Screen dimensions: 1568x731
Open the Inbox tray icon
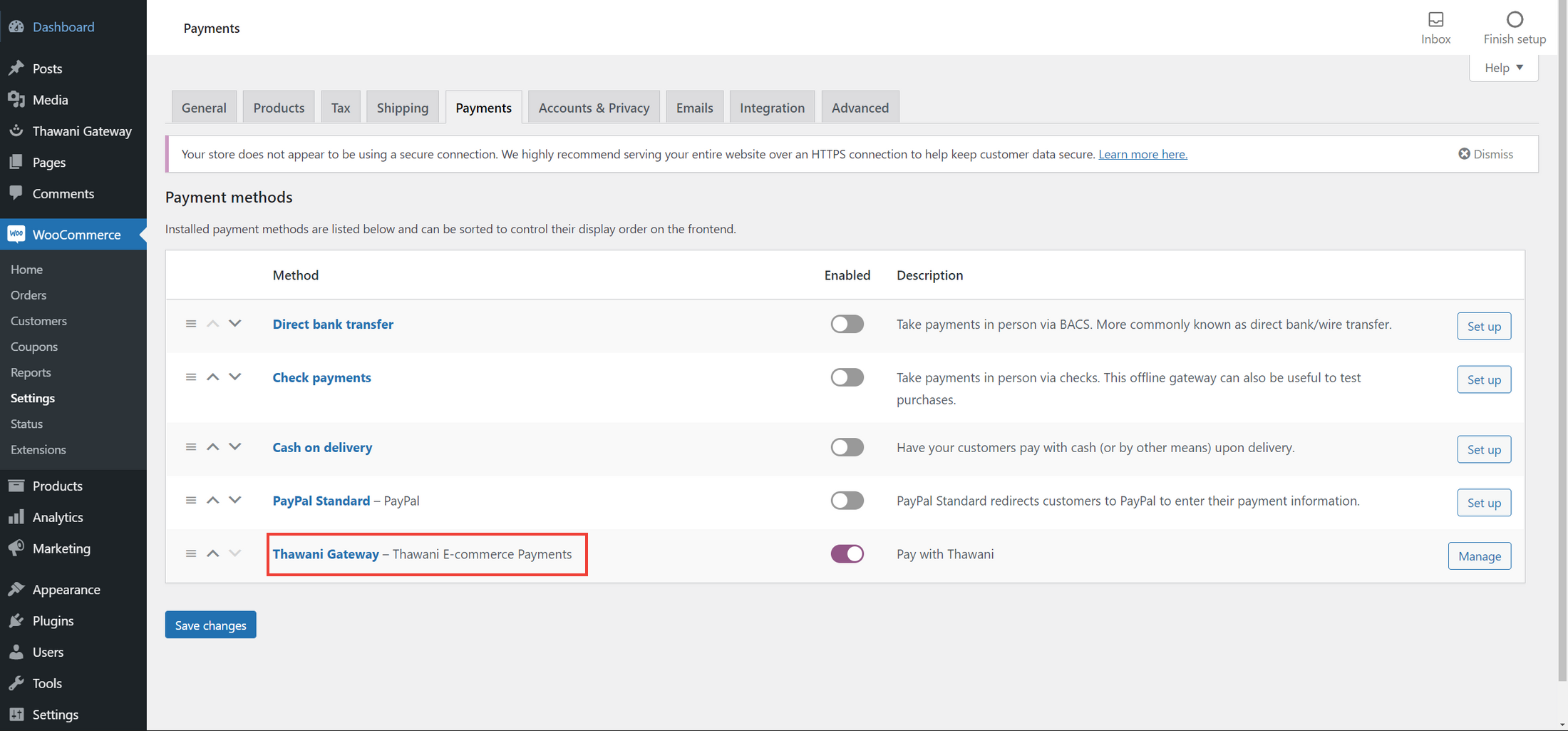point(1436,19)
